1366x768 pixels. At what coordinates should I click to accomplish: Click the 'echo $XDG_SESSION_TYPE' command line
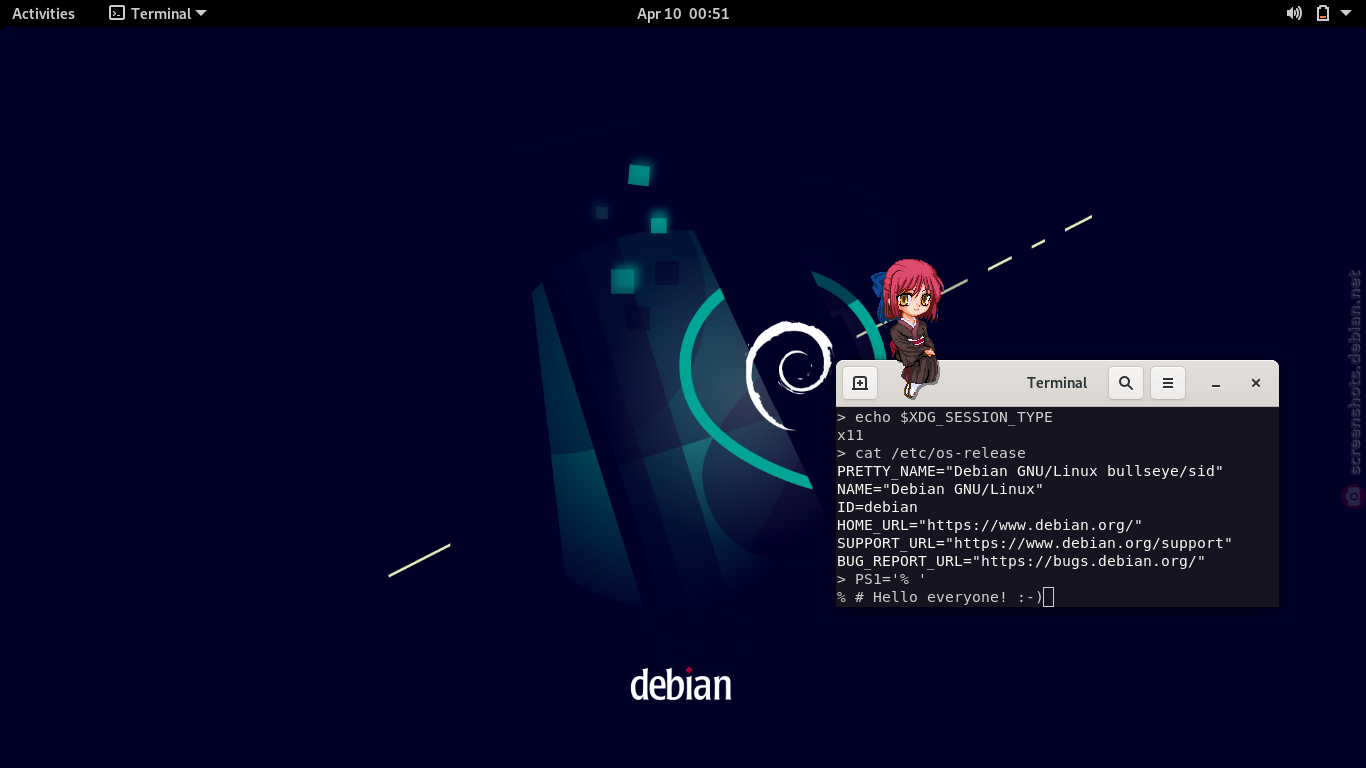coord(945,417)
